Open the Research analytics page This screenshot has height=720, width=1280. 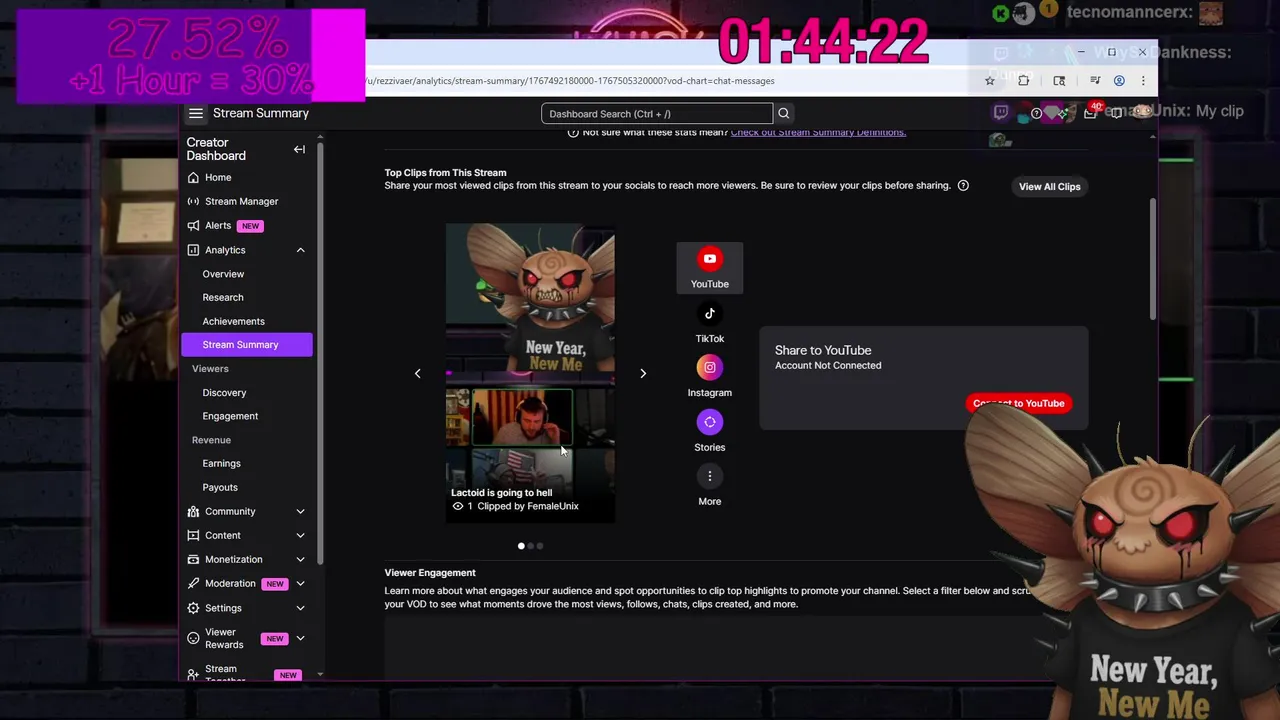(x=223, y=297)
